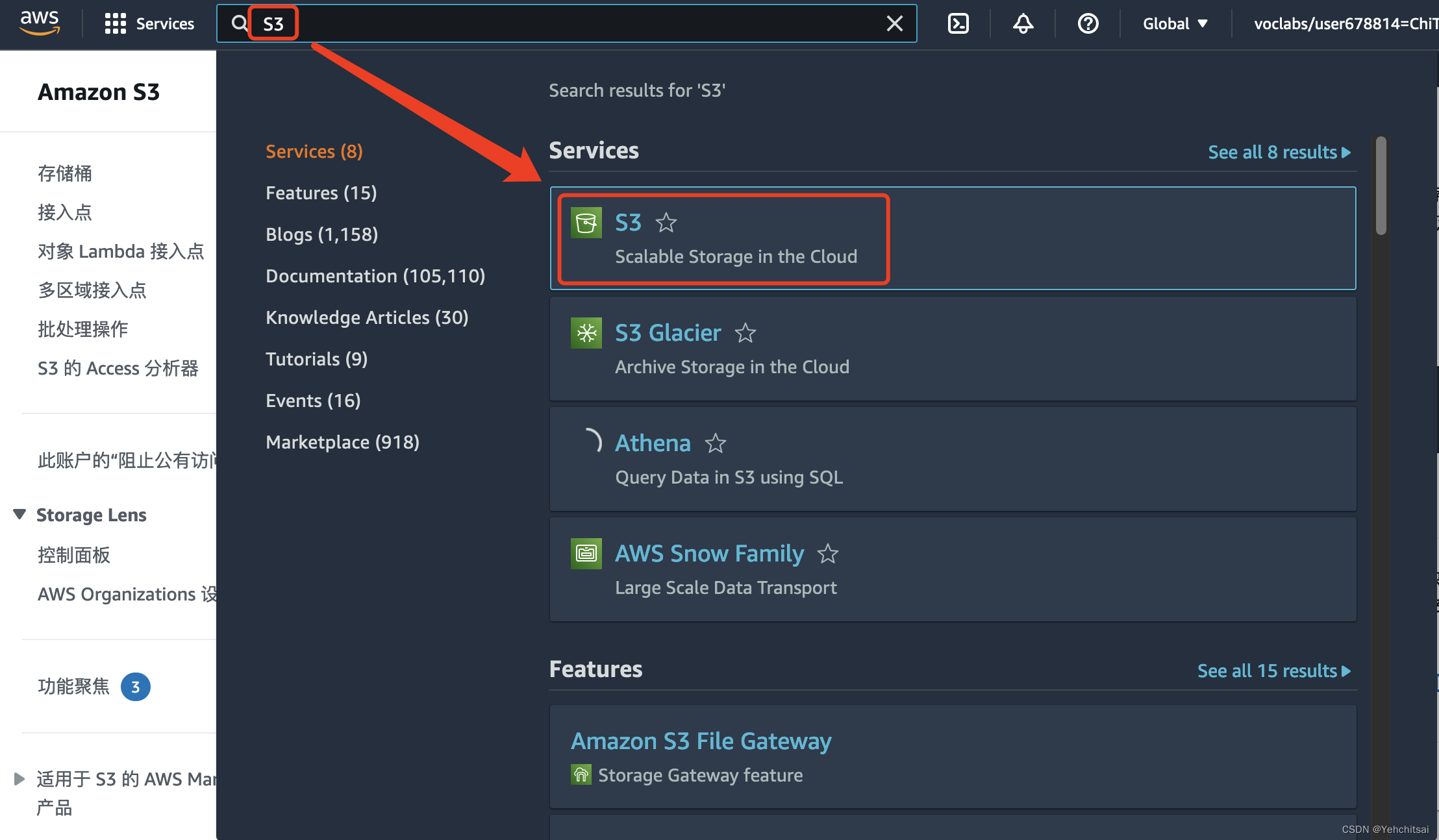Favorite S3 with the star icon
This screenshot has height=840, width=1439.
point(666,223)
